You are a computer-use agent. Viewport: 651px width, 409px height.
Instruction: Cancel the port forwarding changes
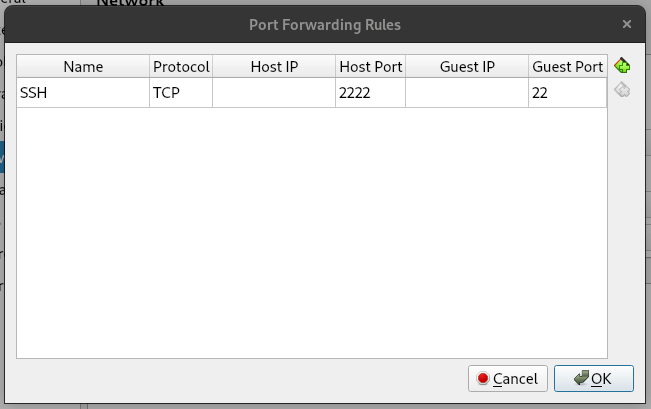tap(507, 379)
